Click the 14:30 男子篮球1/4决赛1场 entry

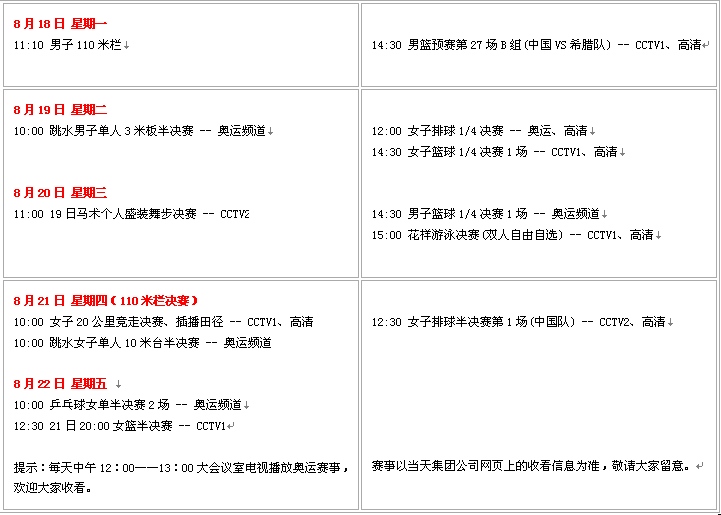coord(490,214)
